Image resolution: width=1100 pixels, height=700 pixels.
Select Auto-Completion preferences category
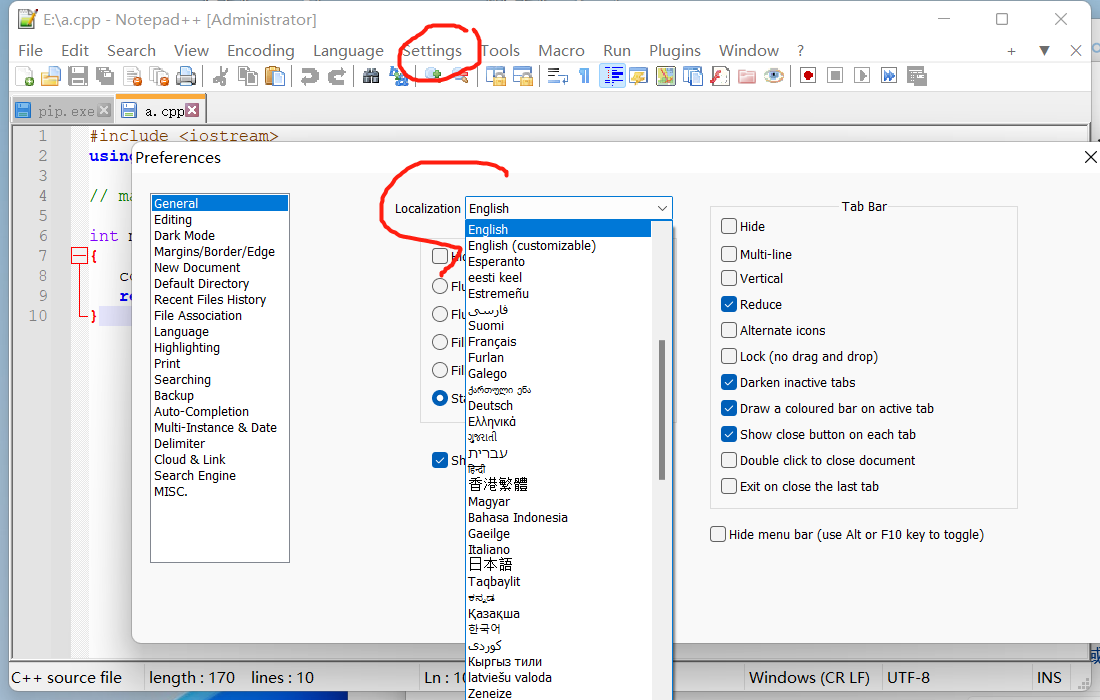pyautogui.click(x=201, y=411)
